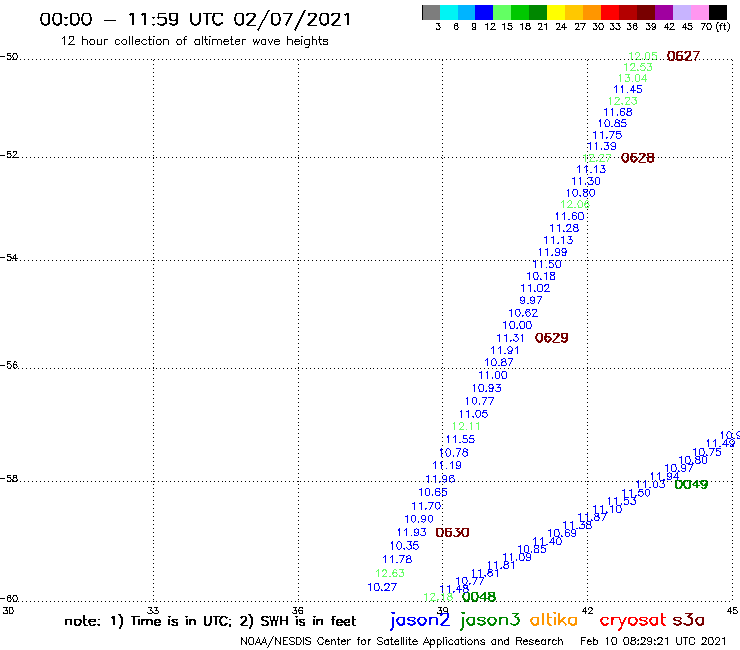Click the -54 latitude axis label

(x=9, y=258)
